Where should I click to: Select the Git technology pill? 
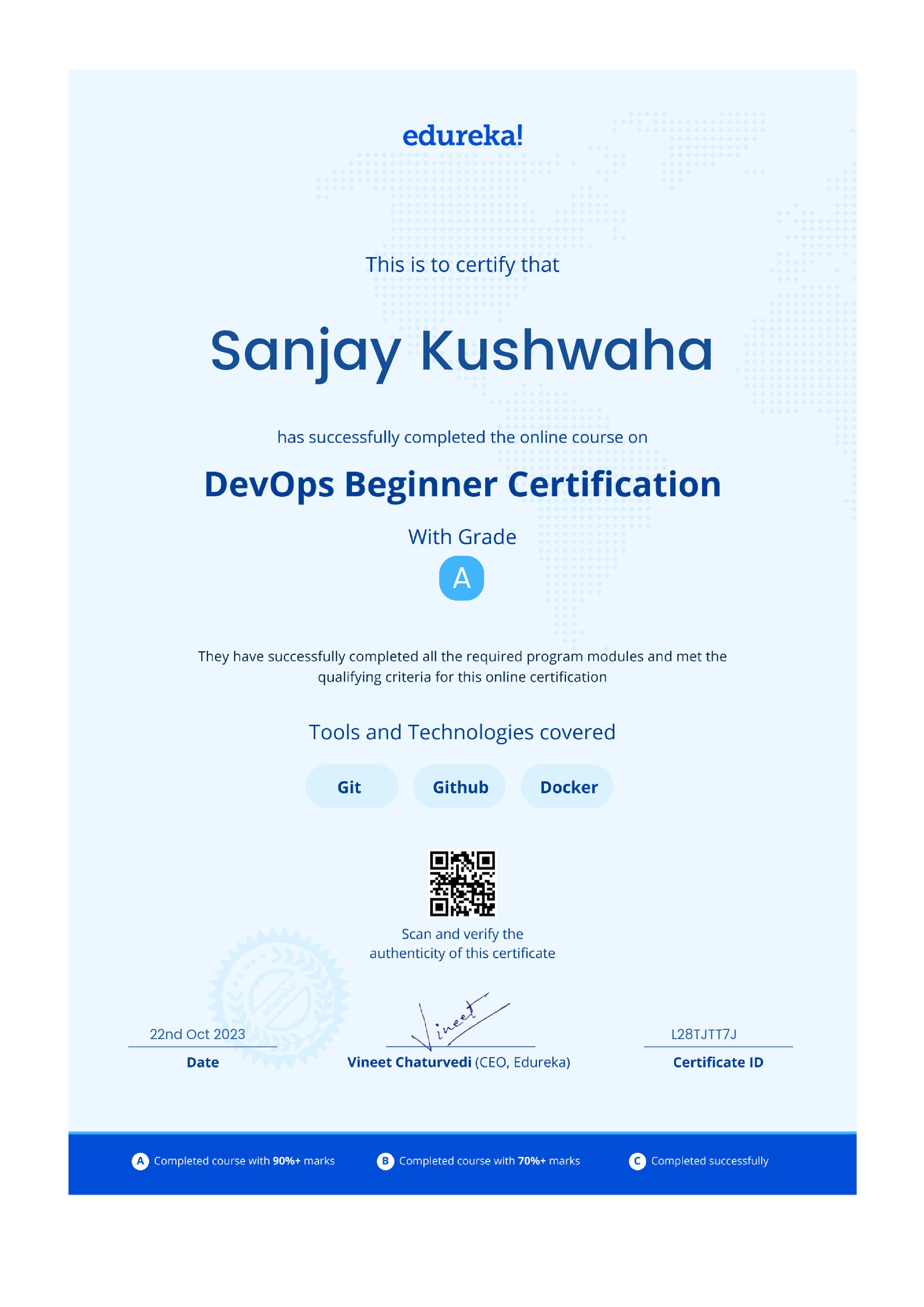coord(351,786)
